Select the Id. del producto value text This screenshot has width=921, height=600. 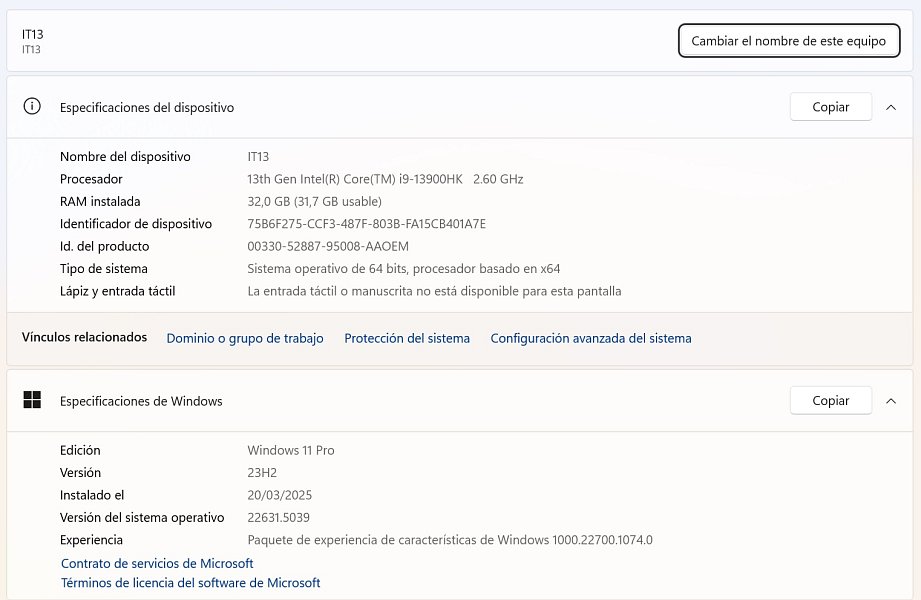tap(328, 246)
